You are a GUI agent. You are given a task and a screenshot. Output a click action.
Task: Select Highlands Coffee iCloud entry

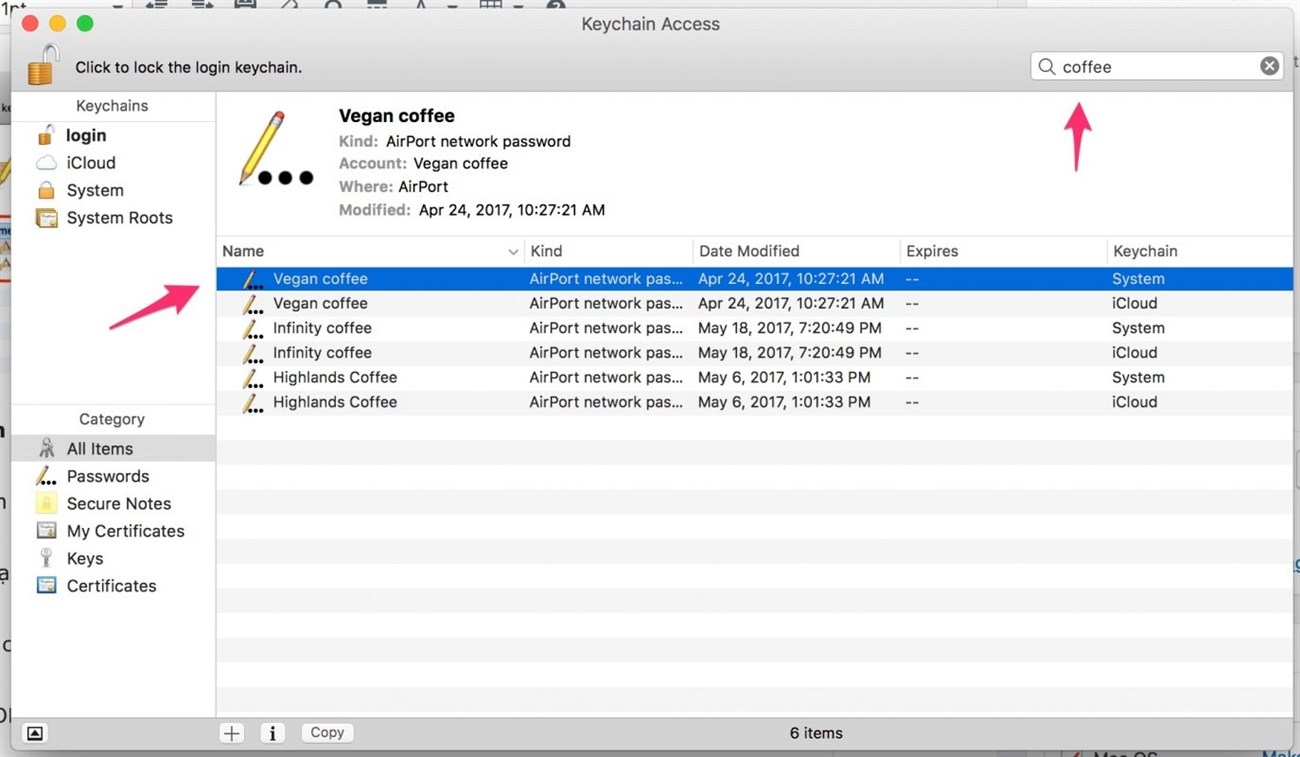coord(335,402)
